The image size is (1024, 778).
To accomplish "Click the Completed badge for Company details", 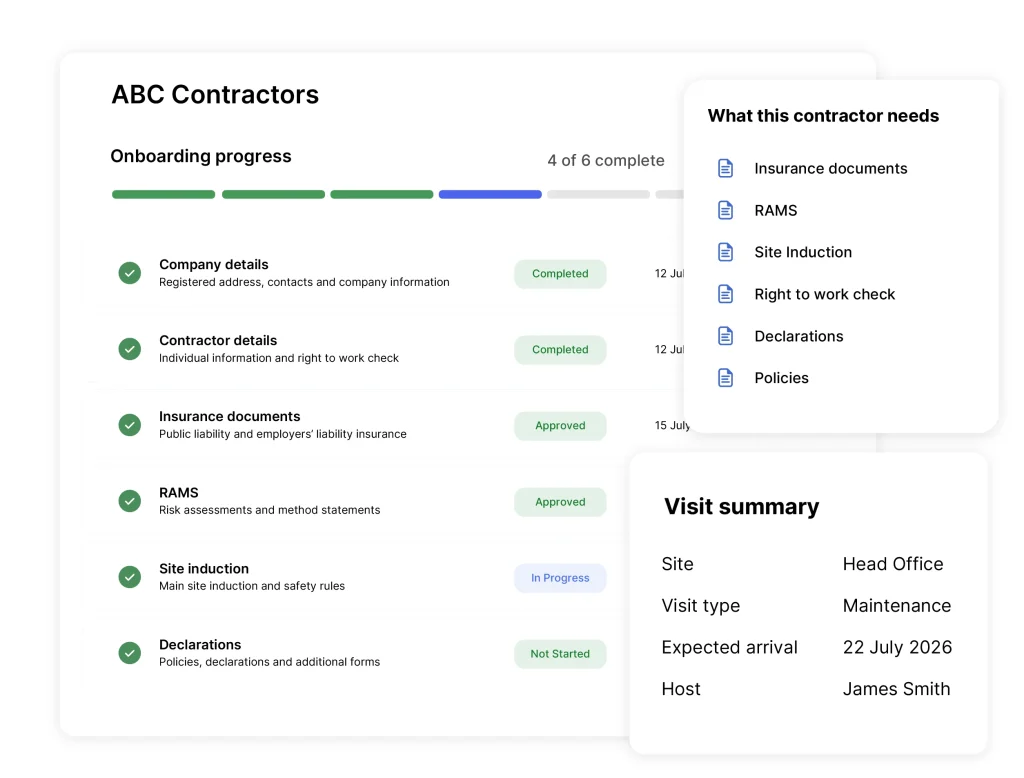I will tap(560, 274).
